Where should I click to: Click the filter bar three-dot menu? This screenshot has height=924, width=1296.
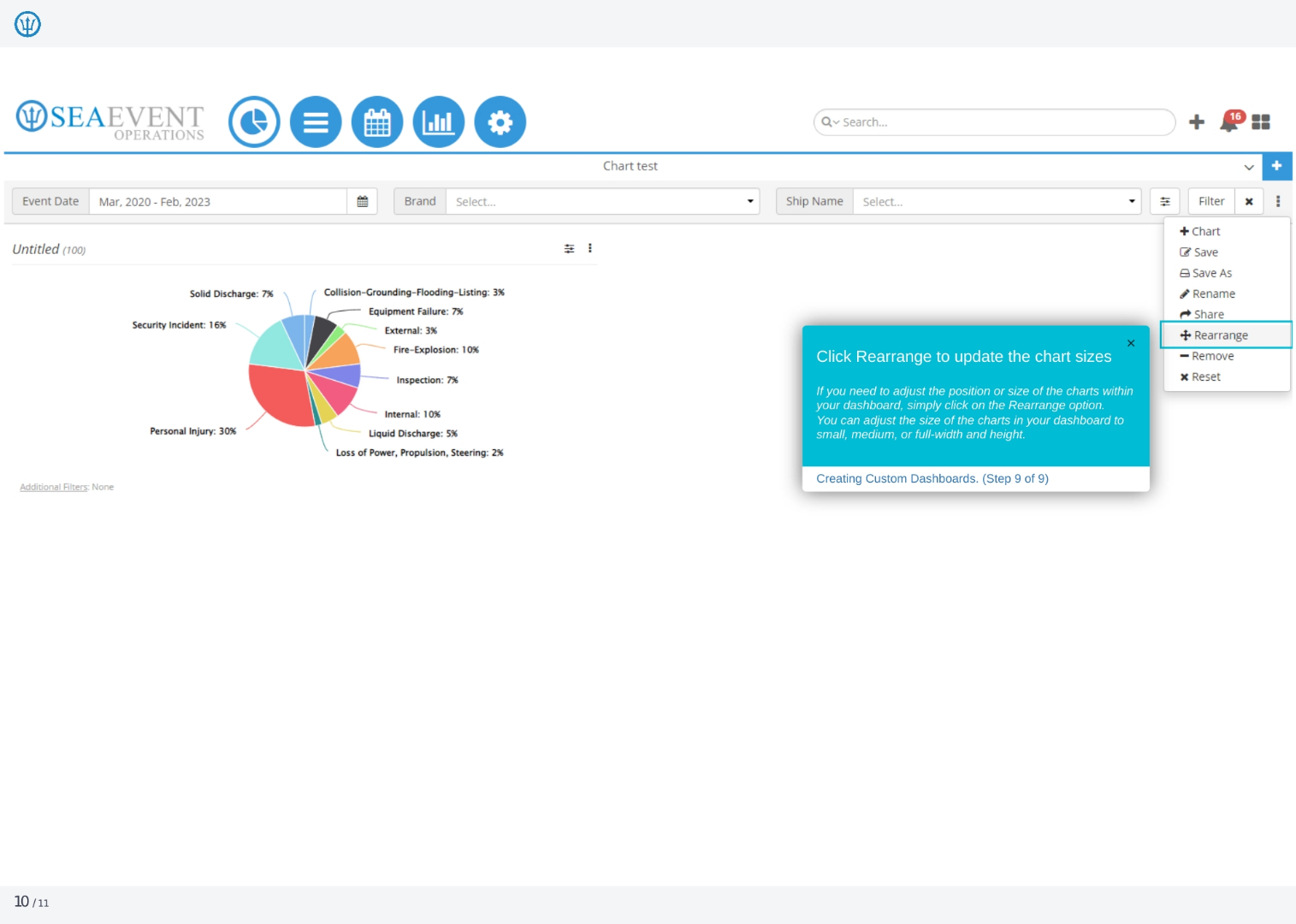(1278, 202)
